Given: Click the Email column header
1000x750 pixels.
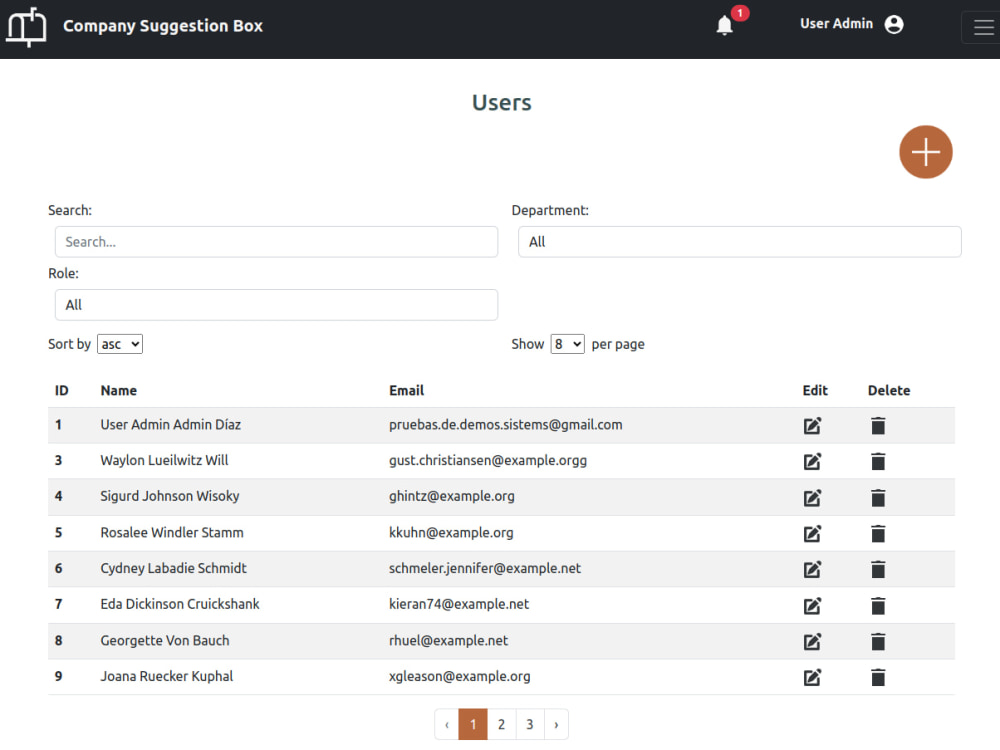Looking at the screenshot, I should tap(406, 390).
